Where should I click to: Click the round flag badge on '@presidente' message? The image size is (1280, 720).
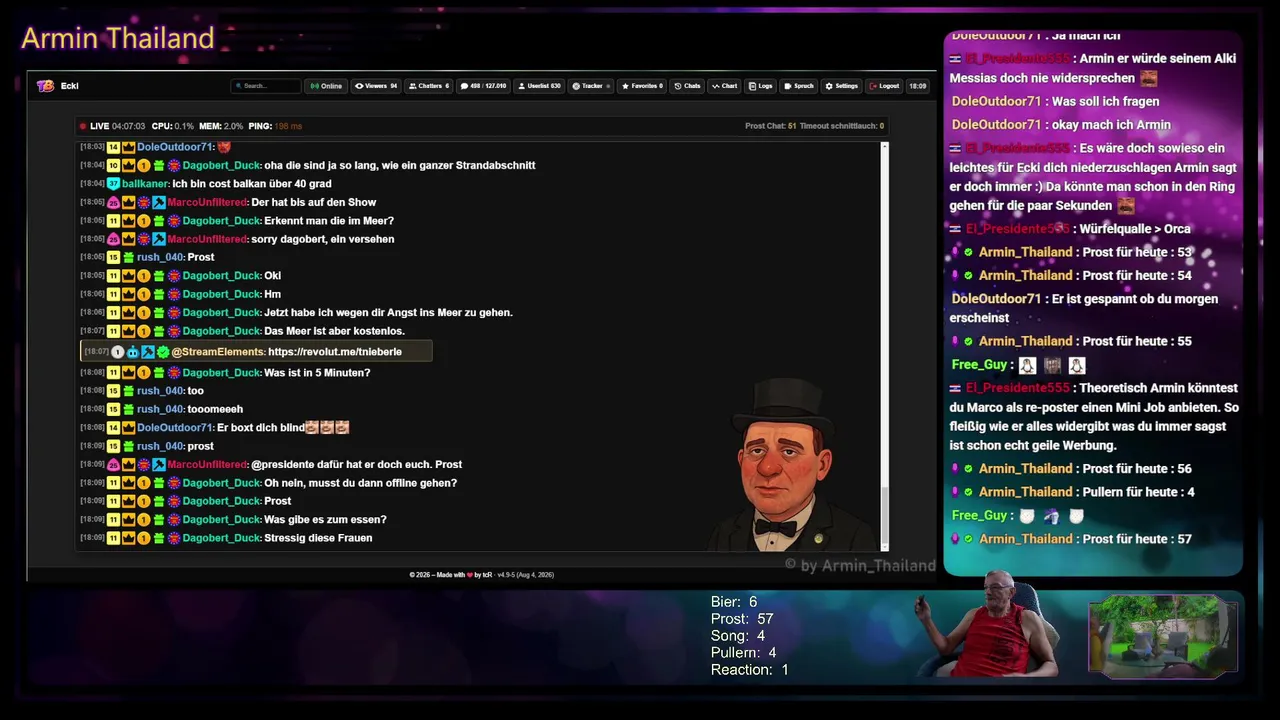click(144, 465)
